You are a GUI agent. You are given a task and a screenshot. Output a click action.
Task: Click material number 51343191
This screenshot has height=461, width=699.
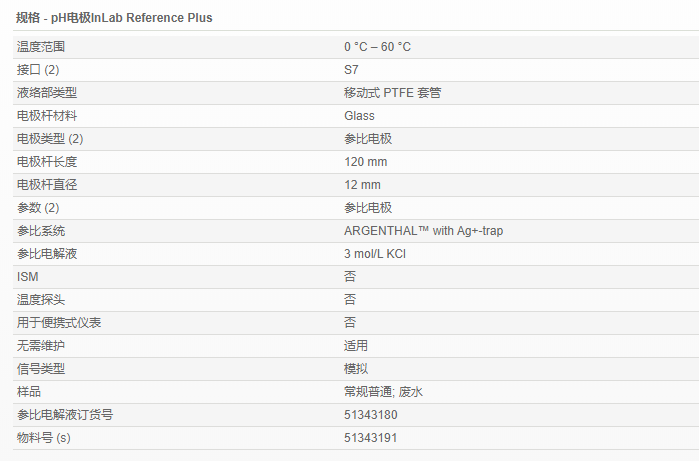click(370, 438)
